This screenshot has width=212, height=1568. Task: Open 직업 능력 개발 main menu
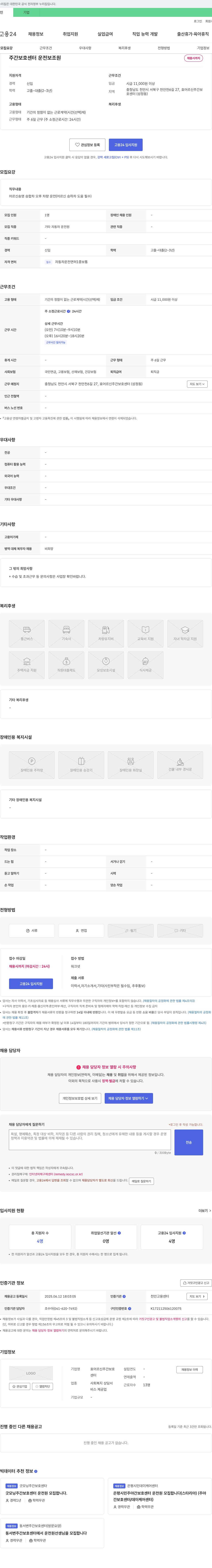[145, 34]
